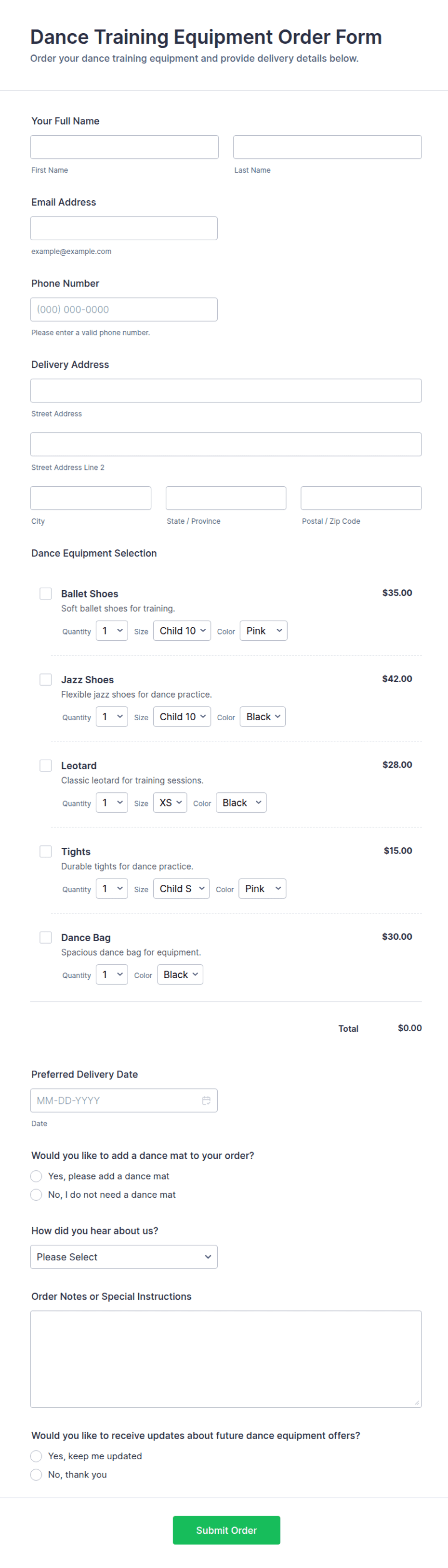Select 'Yes, please add a dance mat'
This screenshot has height=1568, width=448.
(37, 1176)
